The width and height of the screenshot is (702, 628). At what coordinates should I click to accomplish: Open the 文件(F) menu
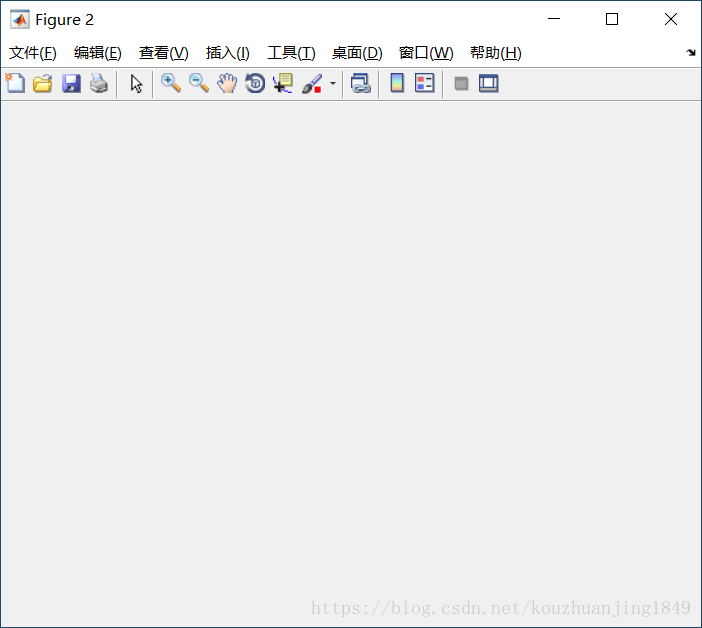[33, 53]
